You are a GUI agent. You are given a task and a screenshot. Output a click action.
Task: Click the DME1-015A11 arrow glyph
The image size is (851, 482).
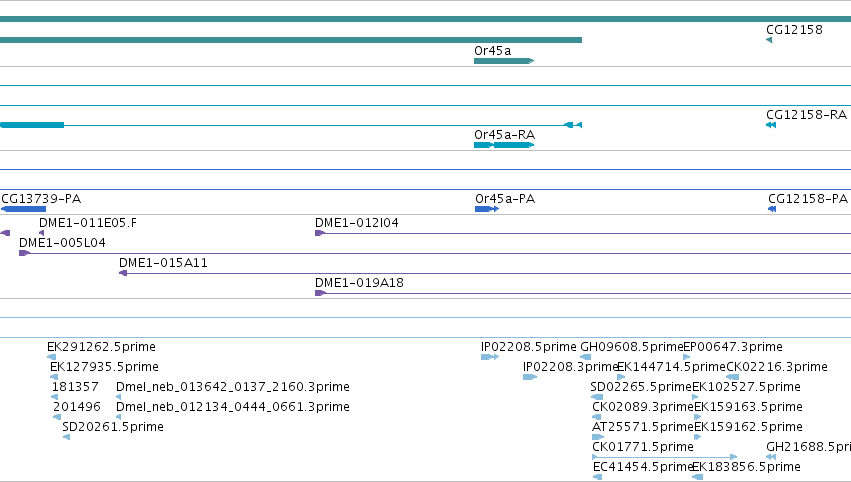[123, 273]
